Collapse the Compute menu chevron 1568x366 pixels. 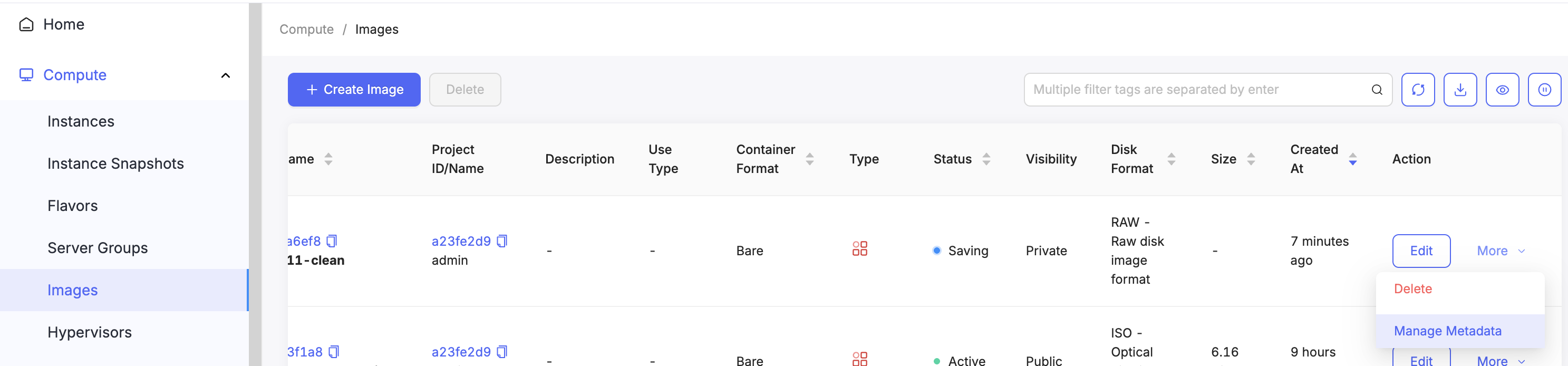coord(225,75)
